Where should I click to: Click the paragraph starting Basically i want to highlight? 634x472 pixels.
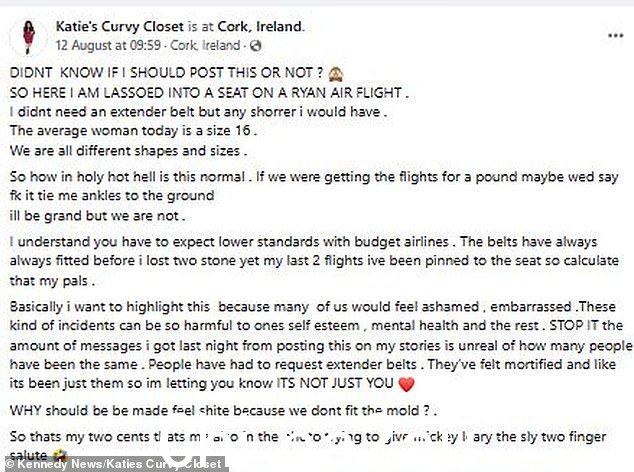pos(321,345)
